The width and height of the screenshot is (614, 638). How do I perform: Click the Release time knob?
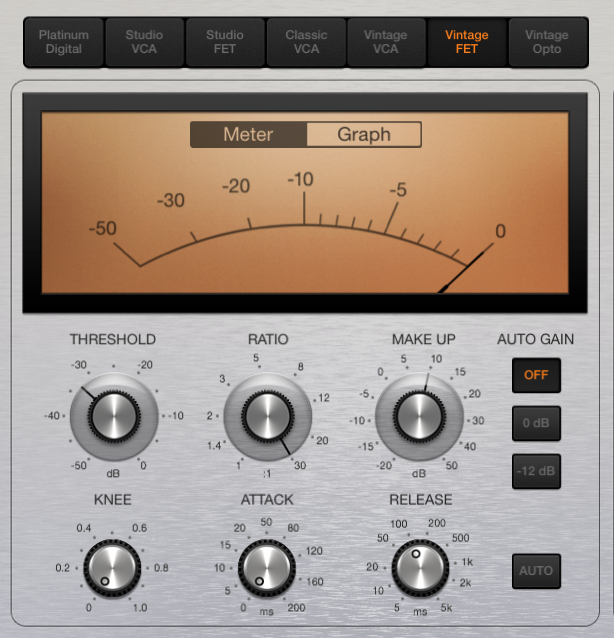420,568
